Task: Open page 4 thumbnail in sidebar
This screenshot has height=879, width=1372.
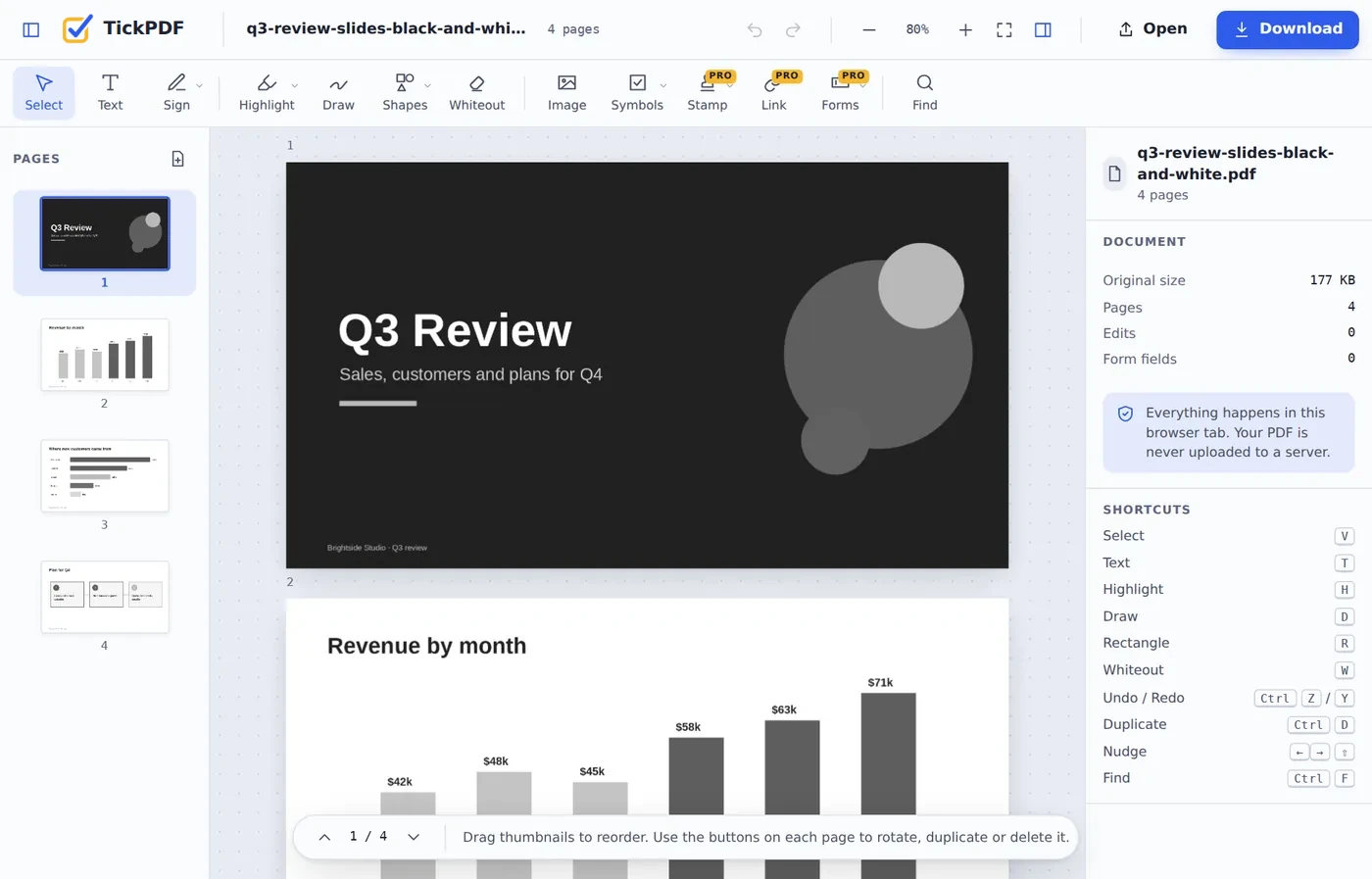Action: point(105,597)
